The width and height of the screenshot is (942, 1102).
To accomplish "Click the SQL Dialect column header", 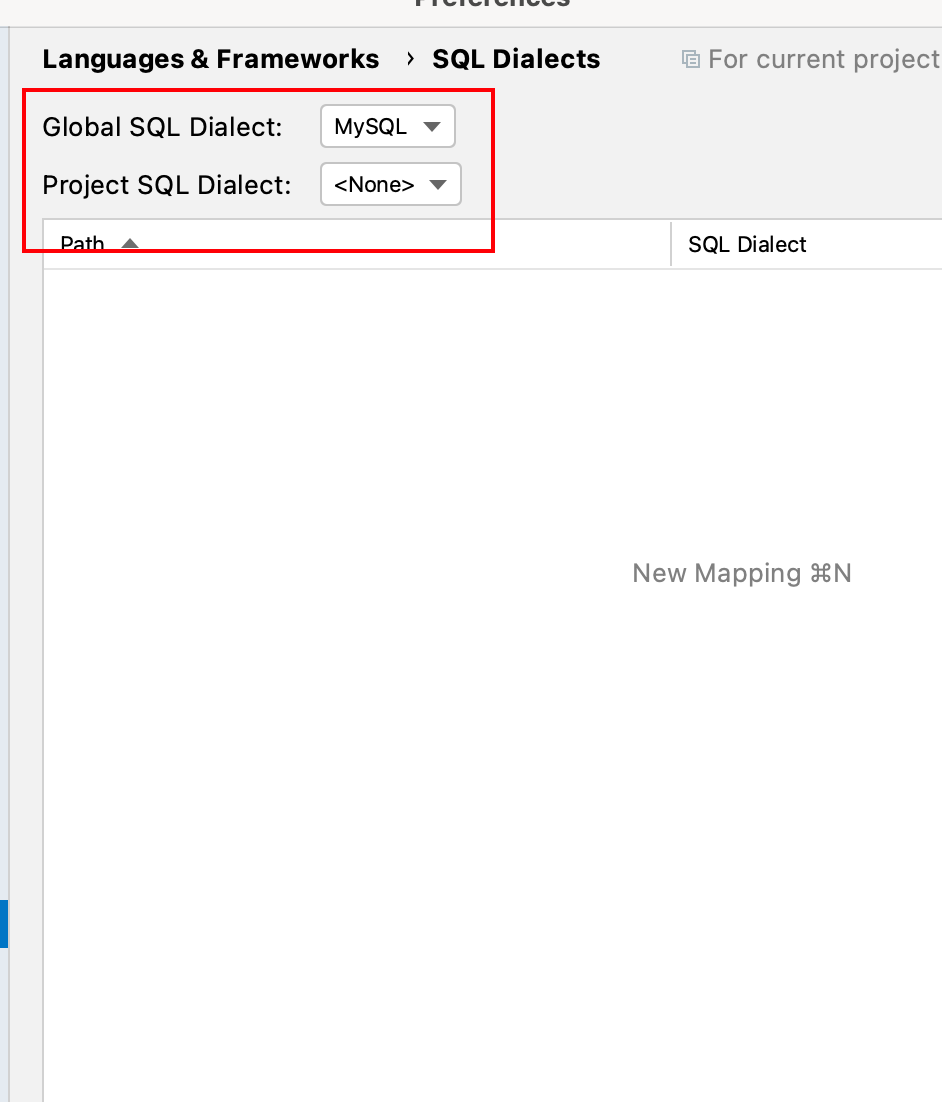I will [747, 244].
